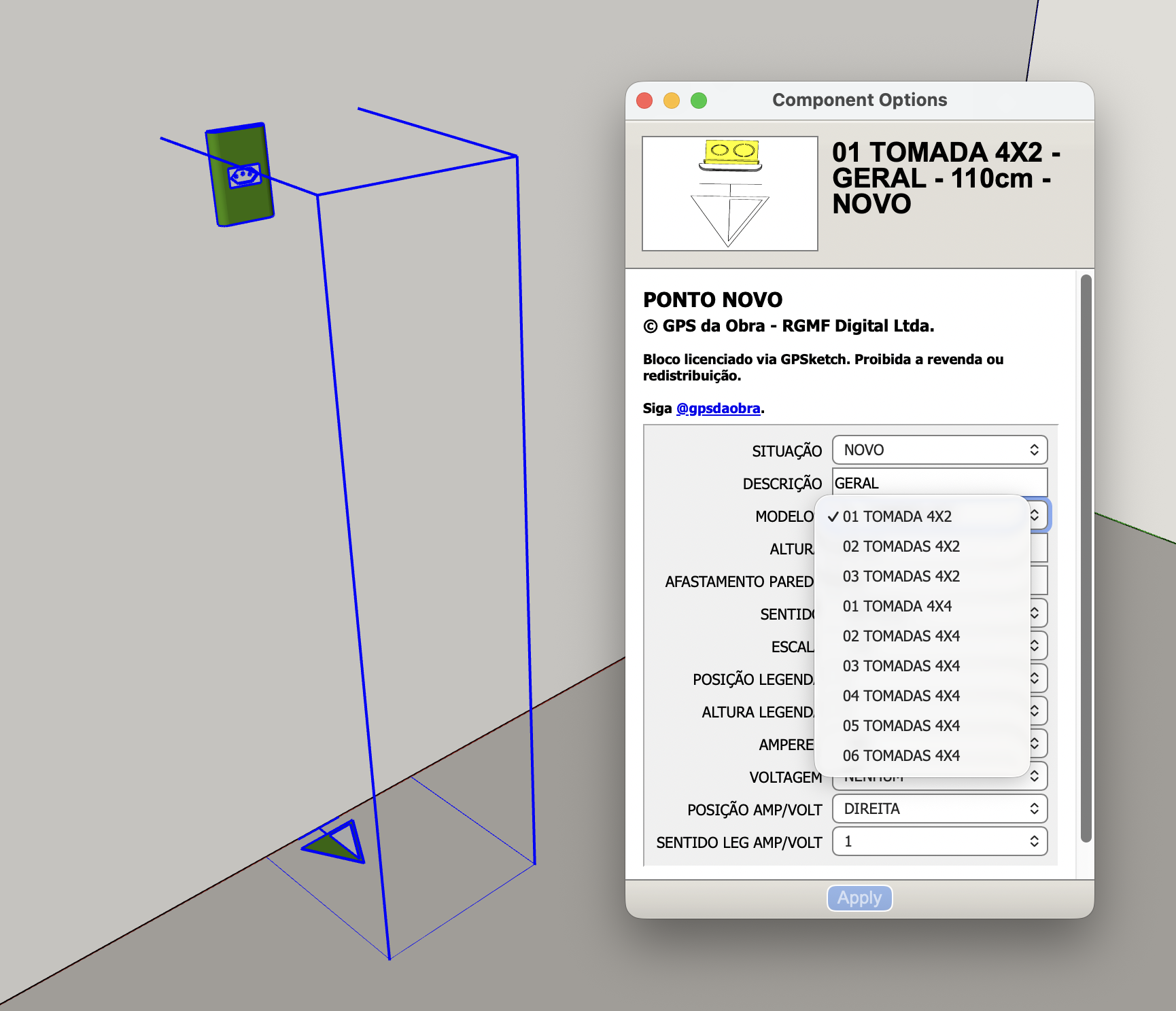Open the POSIÇÃO AMP/VOLT dropdown showing DIREITA
Screen dimensions: 1176x1011
point(939,809)
